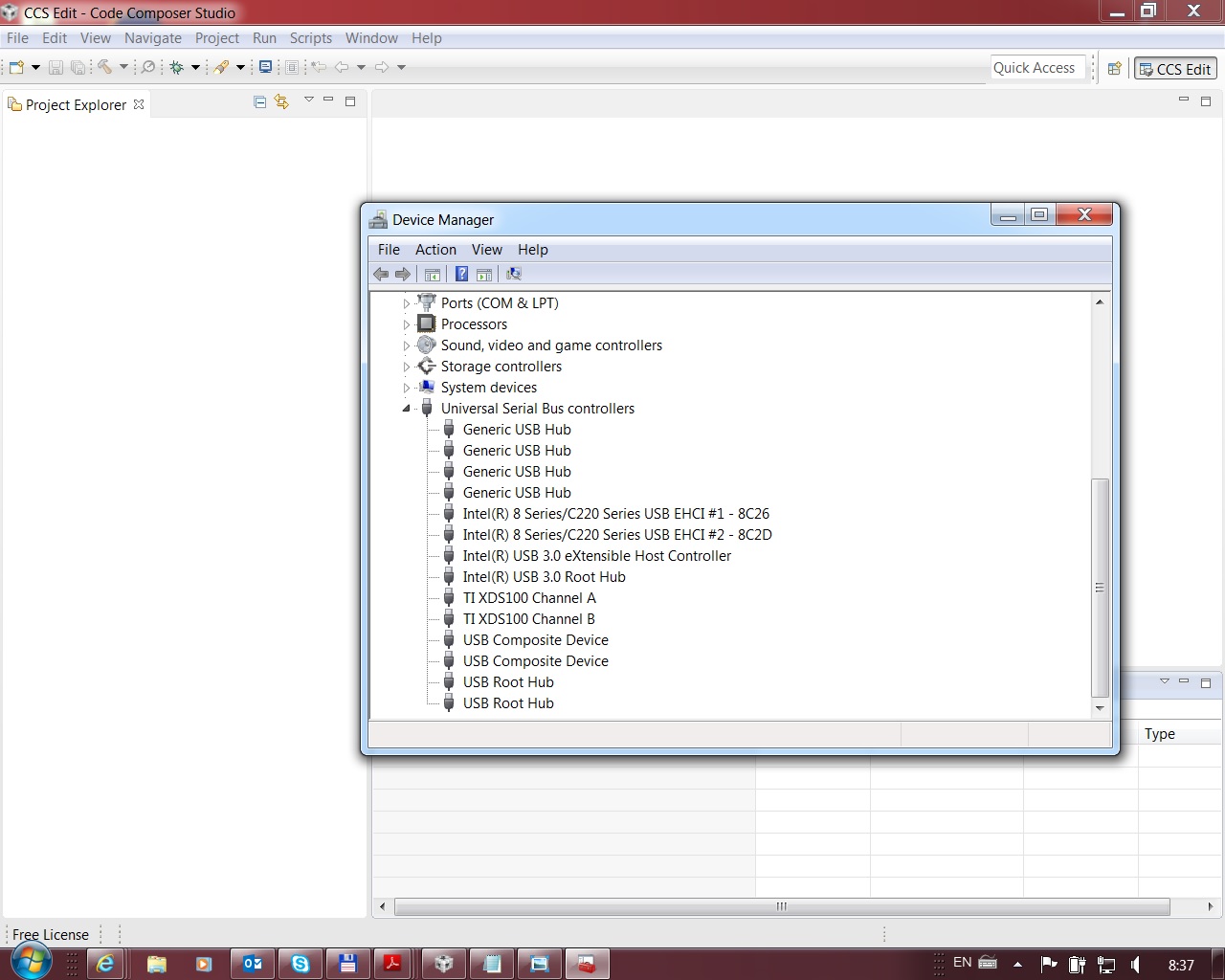Click the search magnifier icon in CCS toolbar
The height and width of the screenshot is (980, 1225).
[148, 67]
